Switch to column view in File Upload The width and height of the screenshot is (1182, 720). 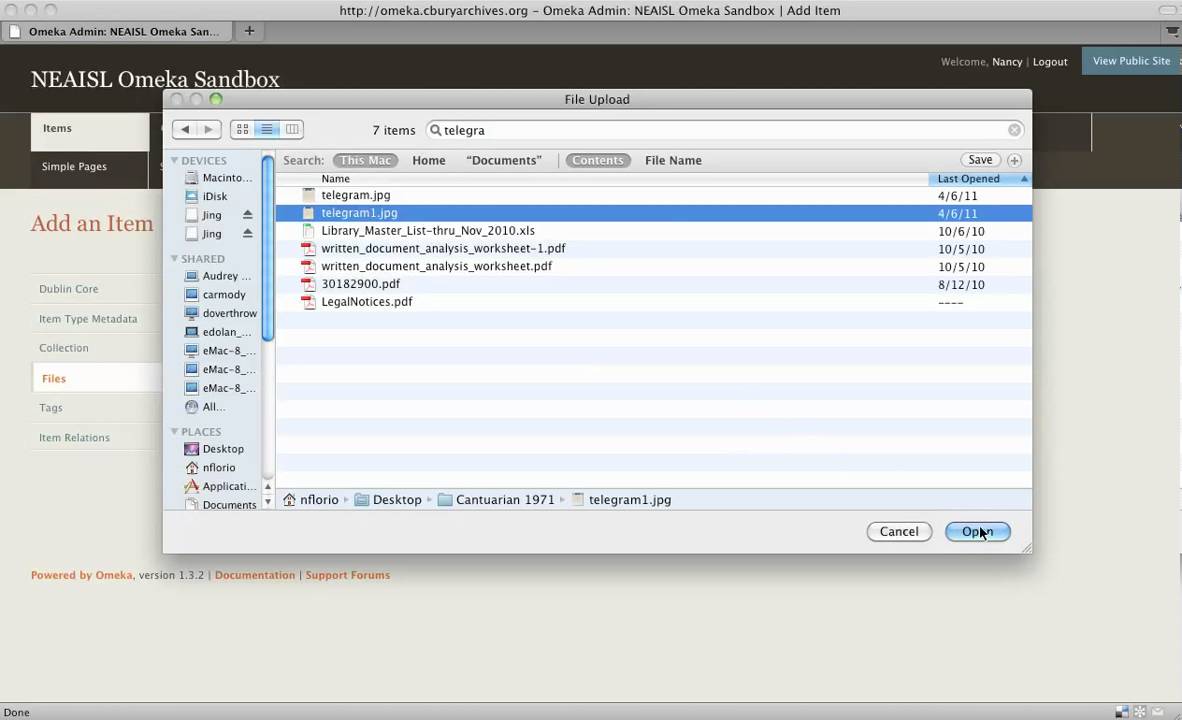pyautogui.click(x=292, y=130)
